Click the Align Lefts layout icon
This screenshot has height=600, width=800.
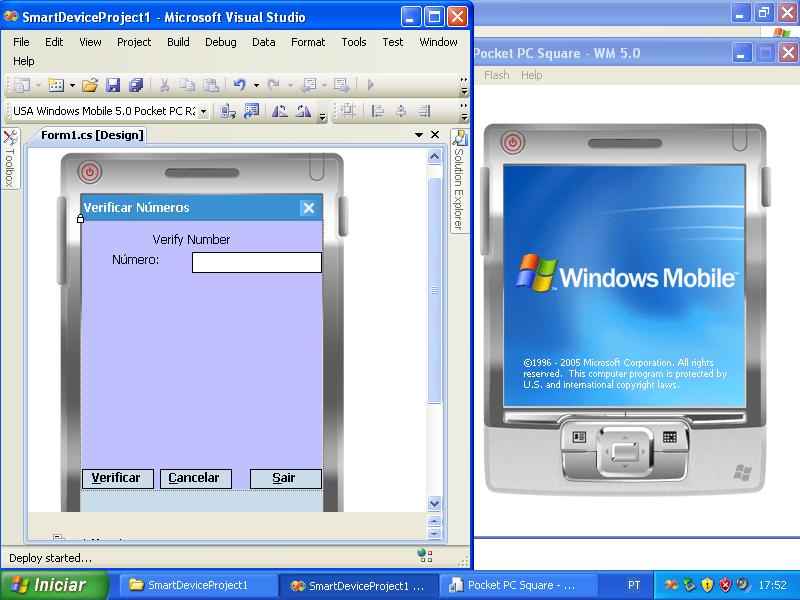[377, 111]
